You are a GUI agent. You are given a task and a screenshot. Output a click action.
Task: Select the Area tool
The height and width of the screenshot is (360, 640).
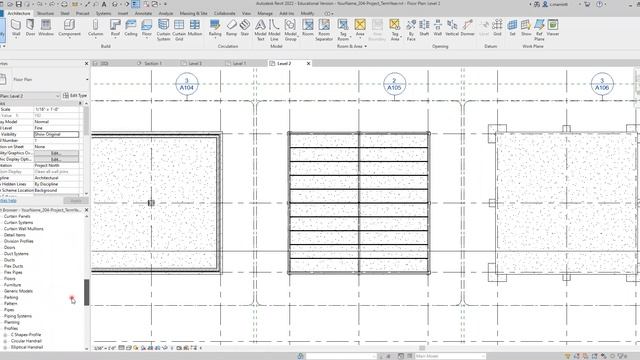(360, 28)
